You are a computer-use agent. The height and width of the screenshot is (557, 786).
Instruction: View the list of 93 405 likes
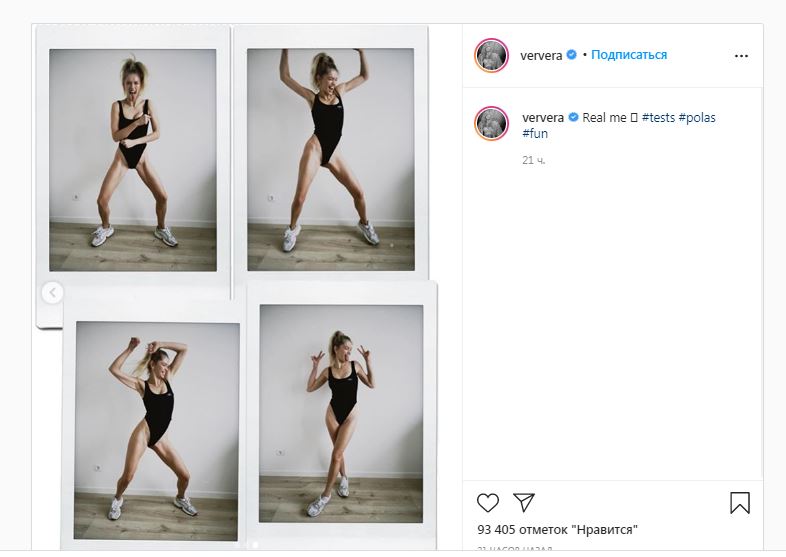(x=557, y=529)
